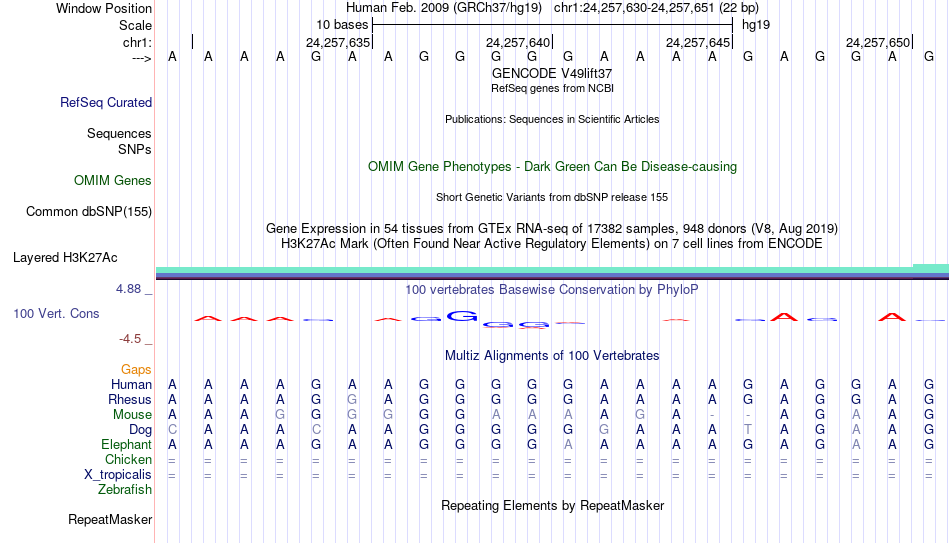Select the Chicken species row label
950x543 pixels.
click(x=128, y=460)
